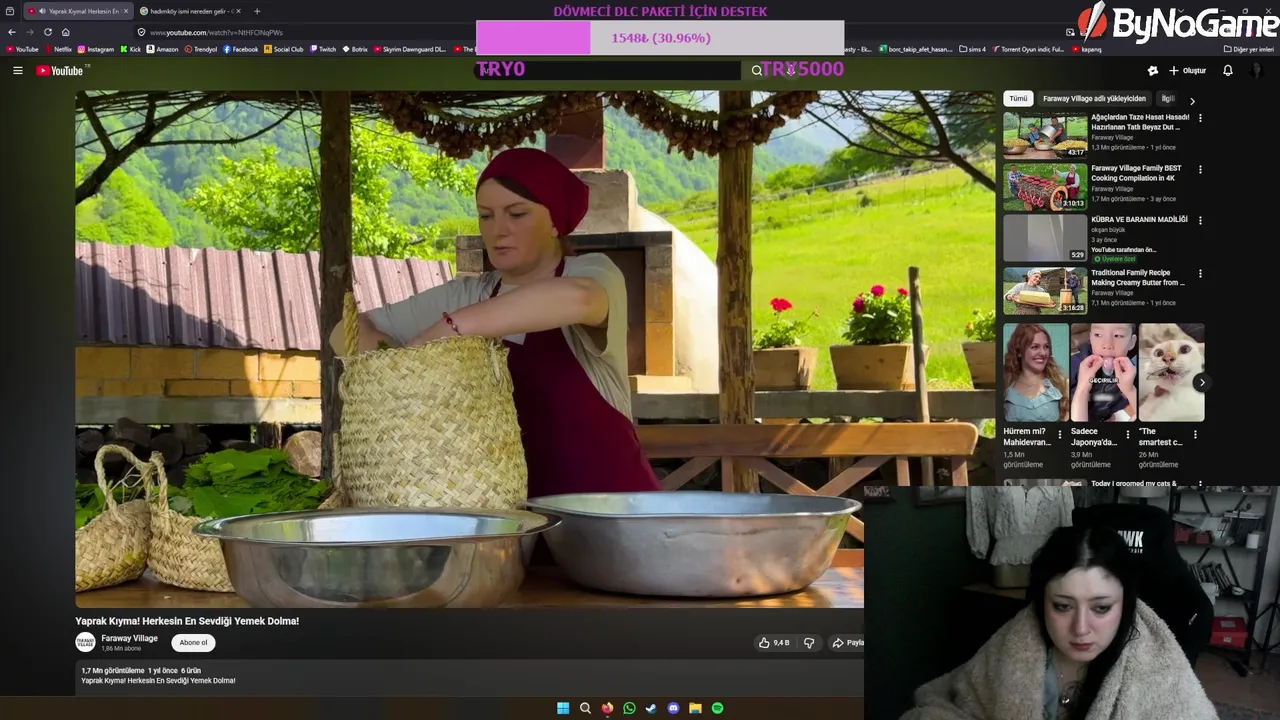Open options menu for KÜBRA VE BARANIN video
Viewport: 1280px width, 720px height.
point(1200,220)
